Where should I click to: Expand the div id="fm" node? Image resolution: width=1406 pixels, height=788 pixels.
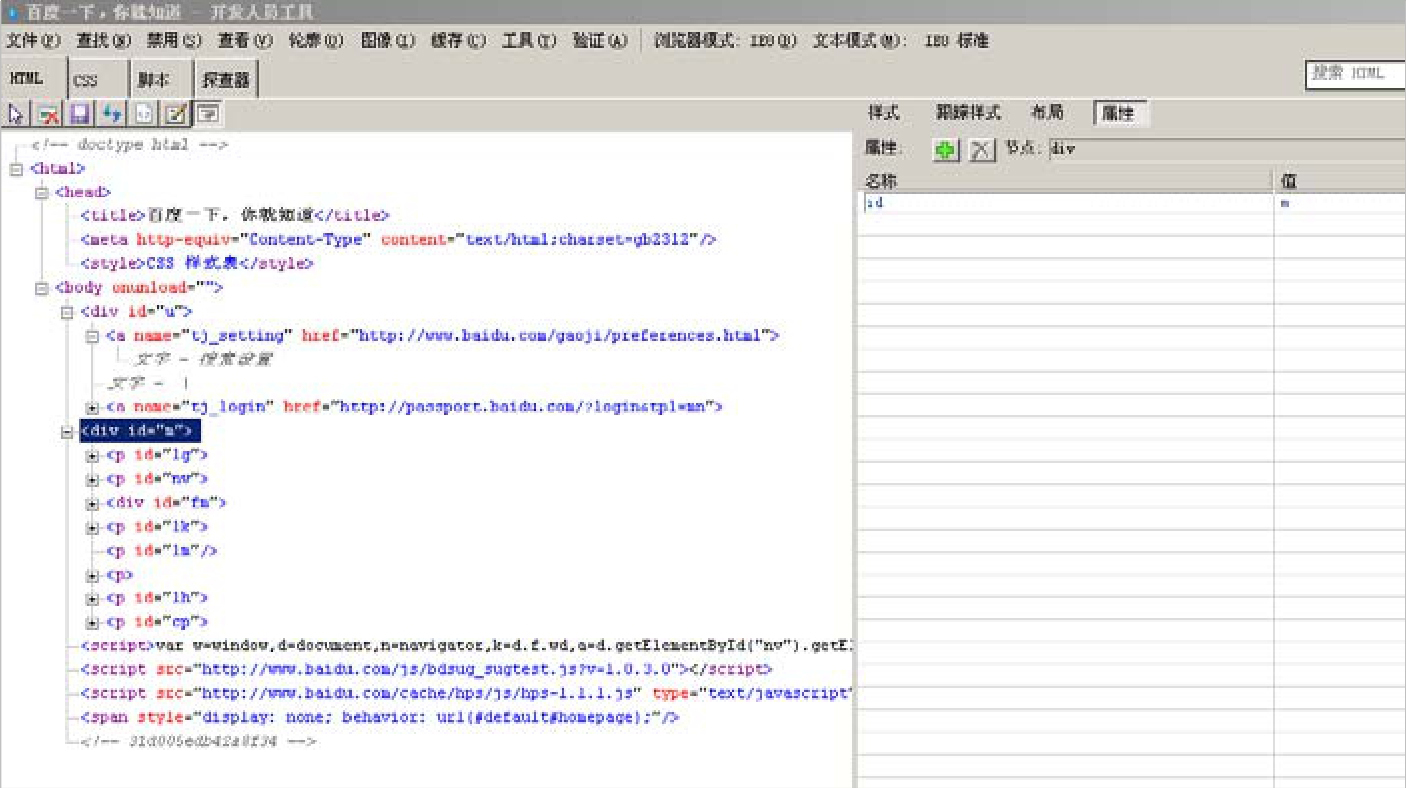(92, 503)
